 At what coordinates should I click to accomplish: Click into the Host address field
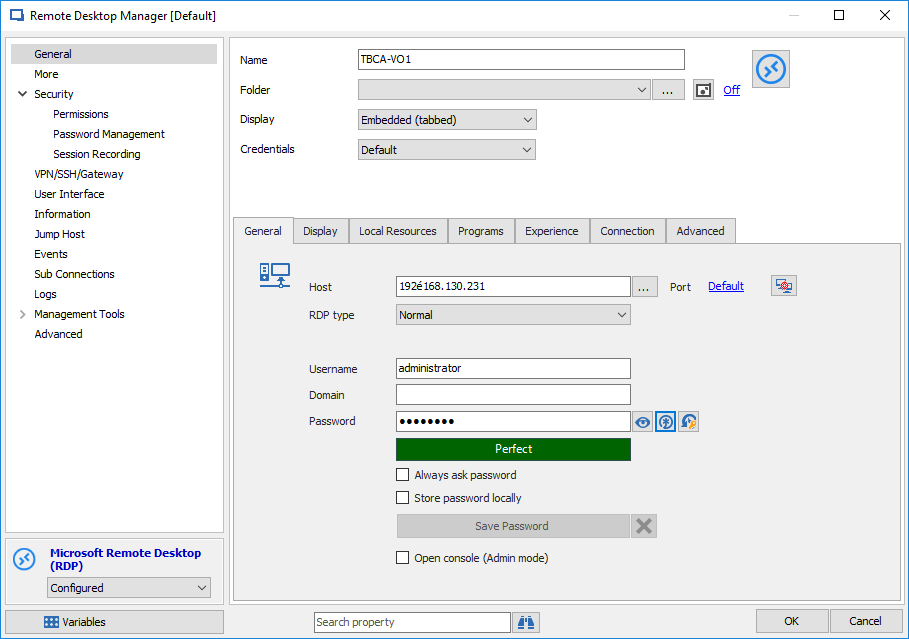[513, 286]
